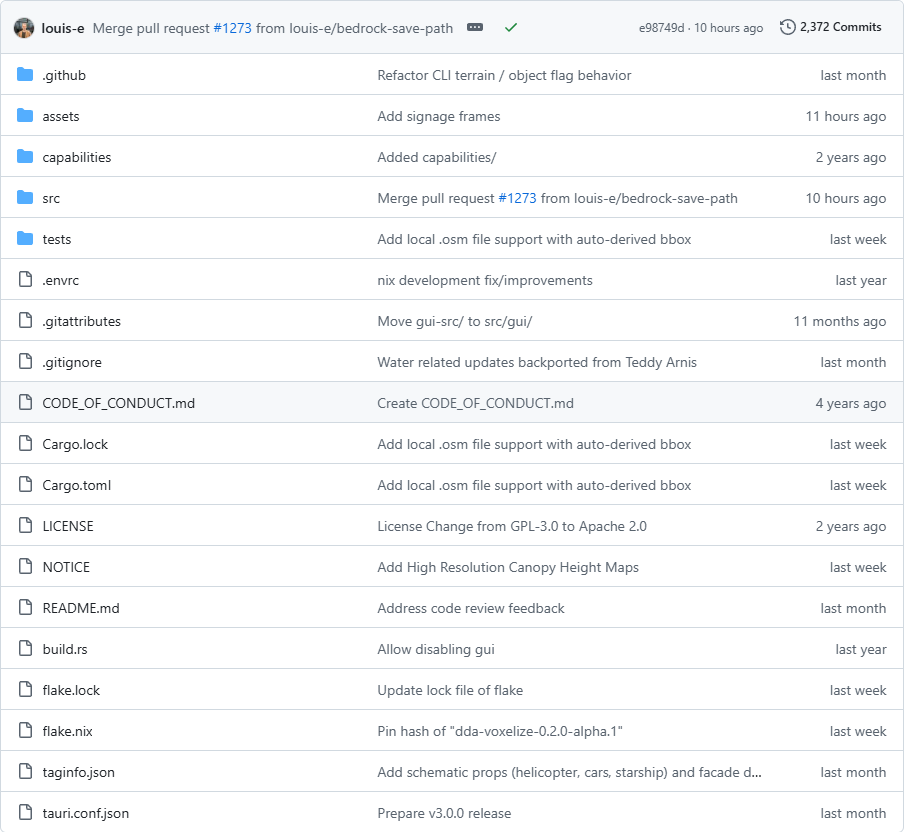Image resolution: width=904 pixels, height=833 pixels.
Task: Open pull request #1273 link in src row
Action: point(517,198)
